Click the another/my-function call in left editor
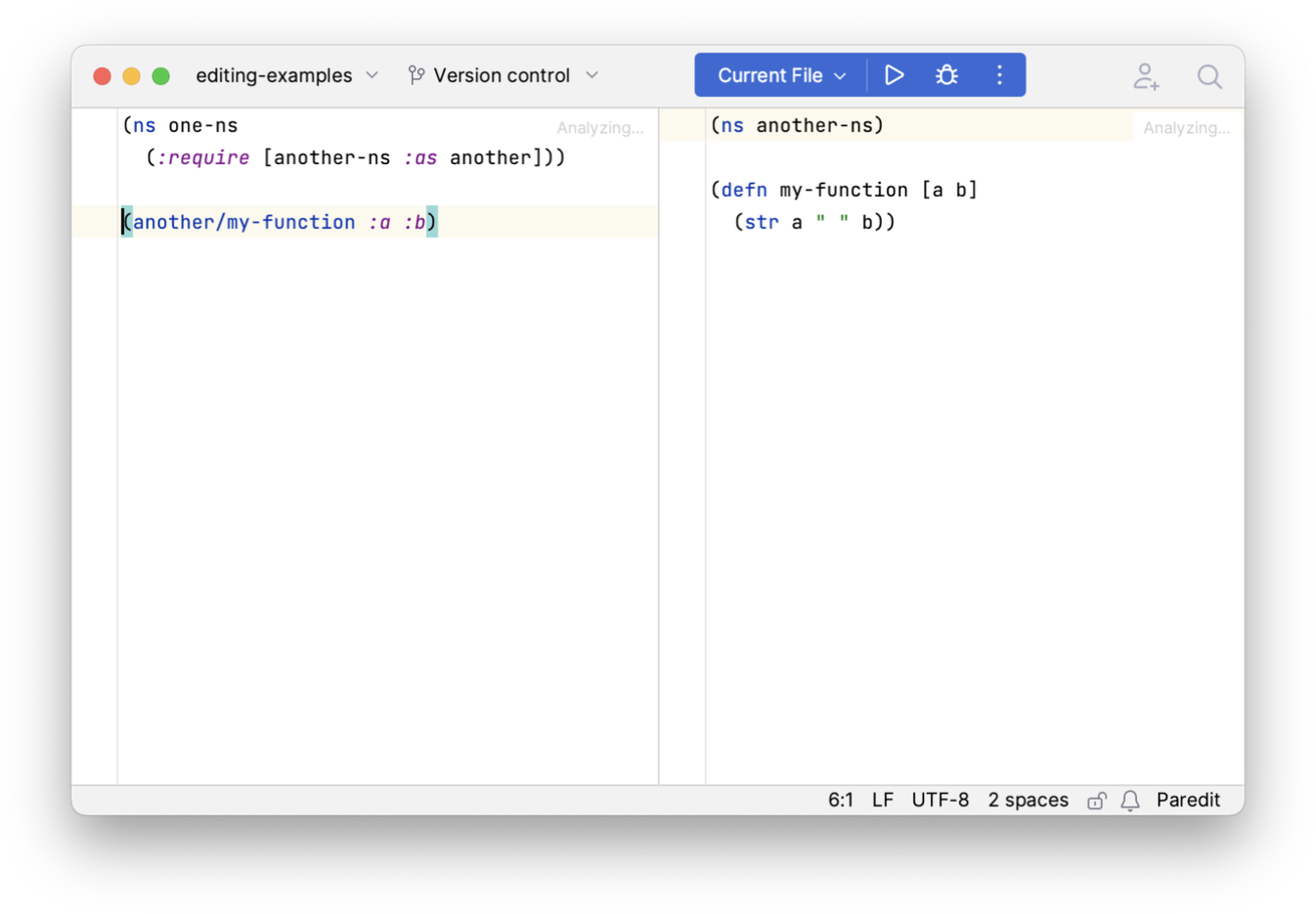The width and height of the screenshot is (1316, 914). coord(244,222)
